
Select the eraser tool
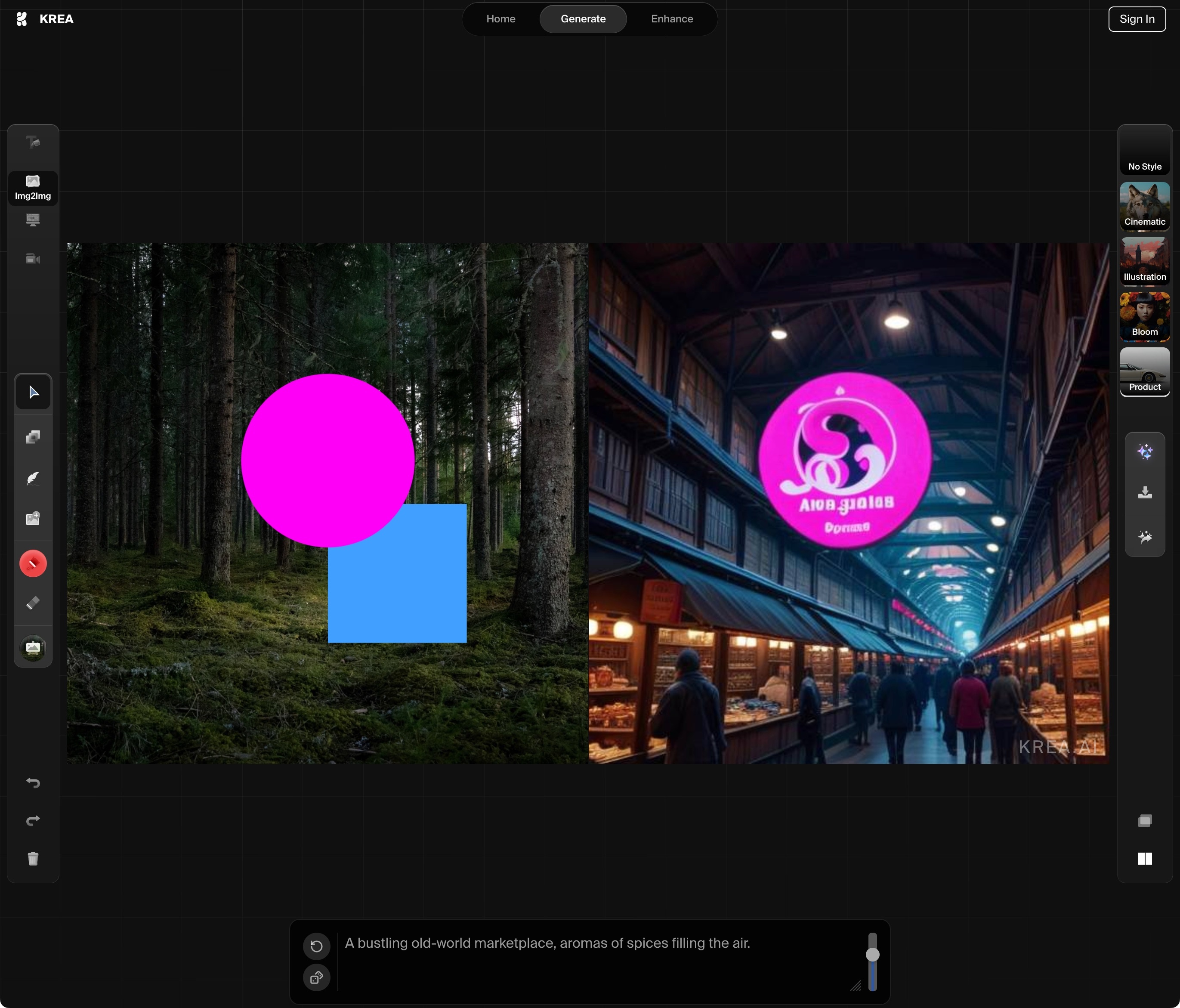point(33,603)
